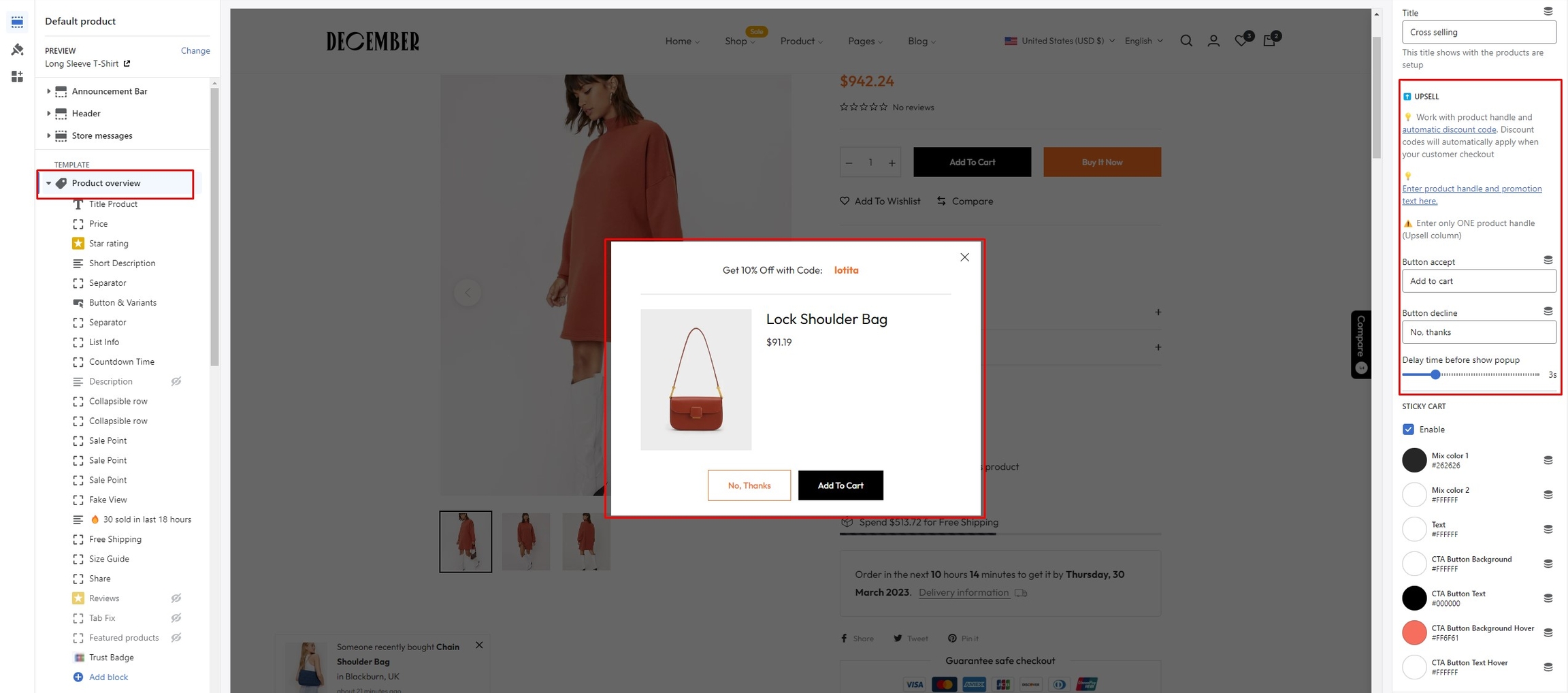Open the account profile icon
This screenshot has height=693, width=1568.
pos(1213,41)
